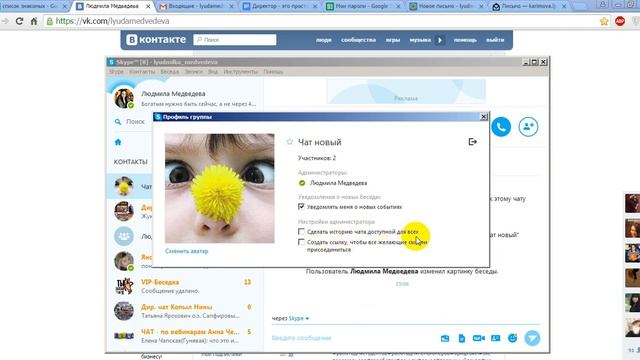Click the add participants icon in Skype

click(528, 127)
